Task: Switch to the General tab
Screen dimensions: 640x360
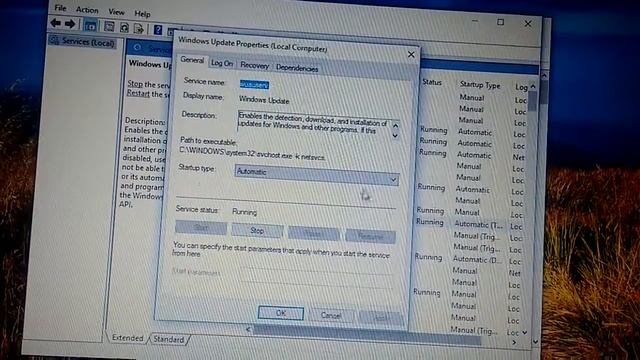Action: click(192, 60)
